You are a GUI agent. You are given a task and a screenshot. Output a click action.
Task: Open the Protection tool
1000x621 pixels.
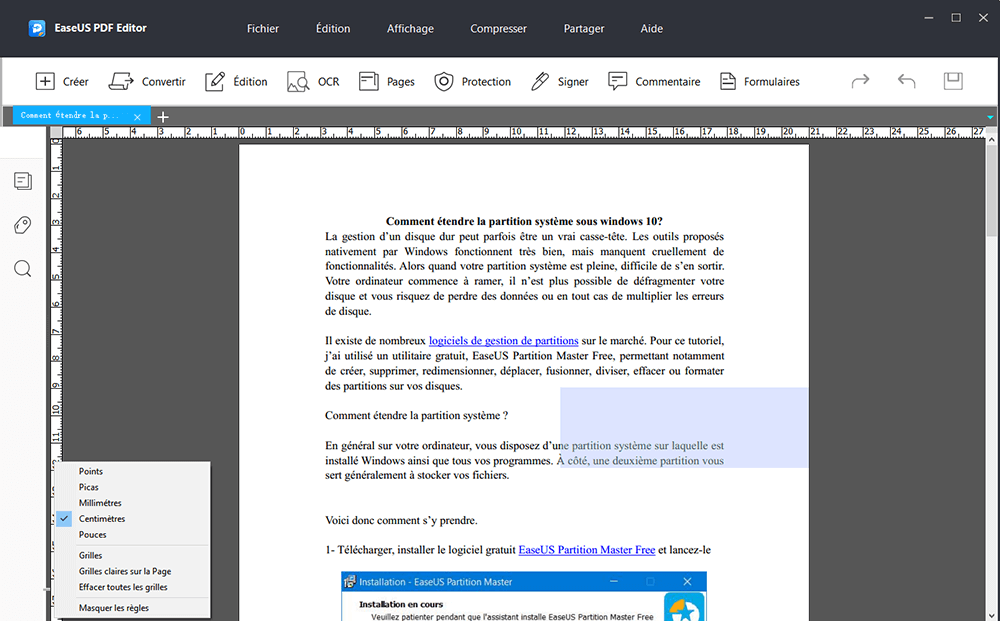473,82
